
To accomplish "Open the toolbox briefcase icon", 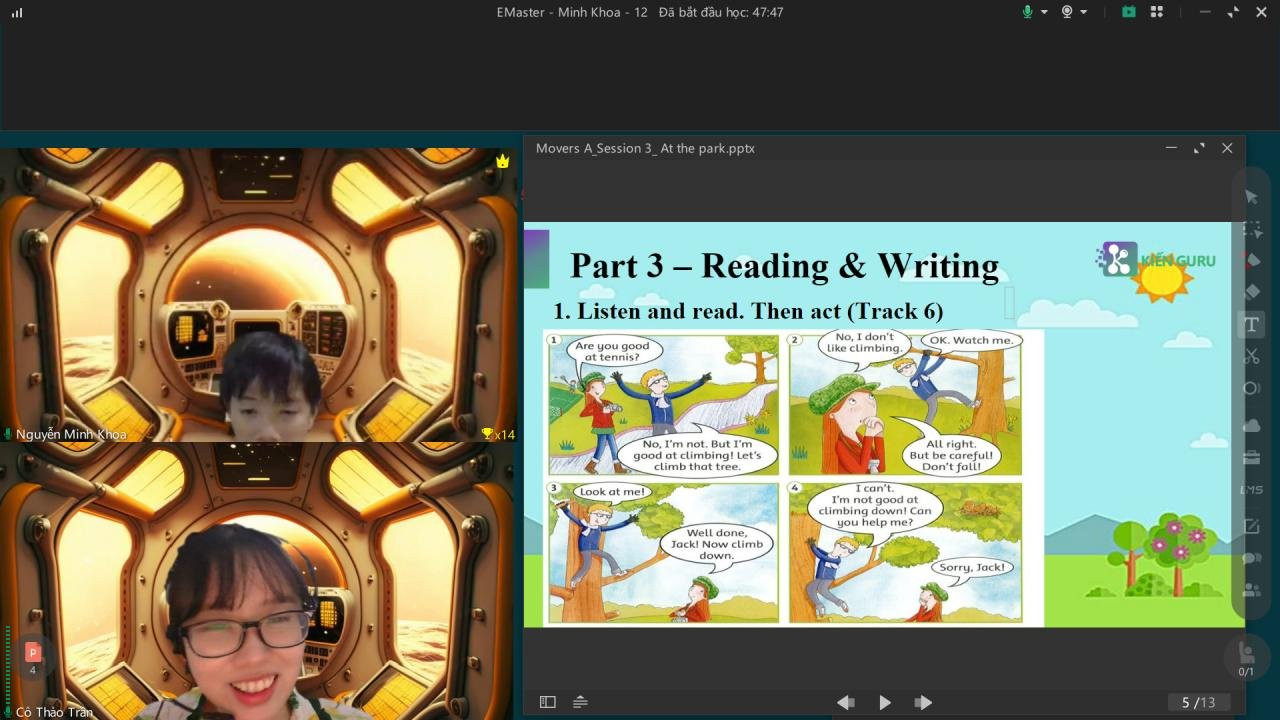I will tap(1251, 458).
